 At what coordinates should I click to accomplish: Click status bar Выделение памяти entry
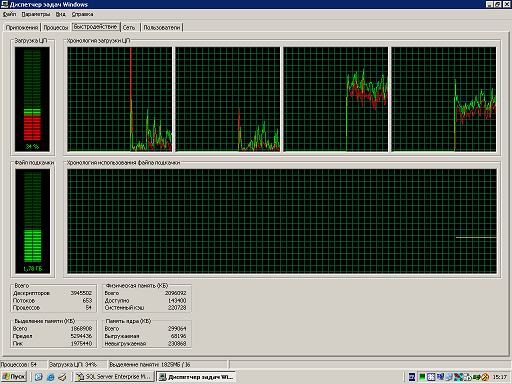(168, 365)
